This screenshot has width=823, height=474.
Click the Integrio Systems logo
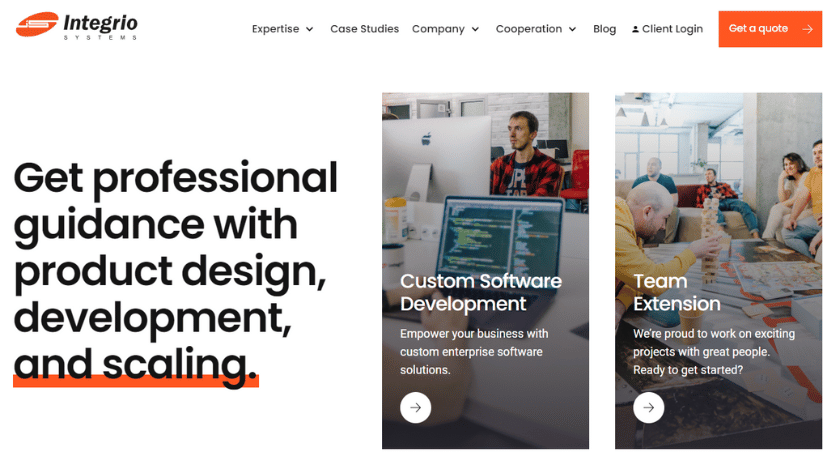[77, 26]
